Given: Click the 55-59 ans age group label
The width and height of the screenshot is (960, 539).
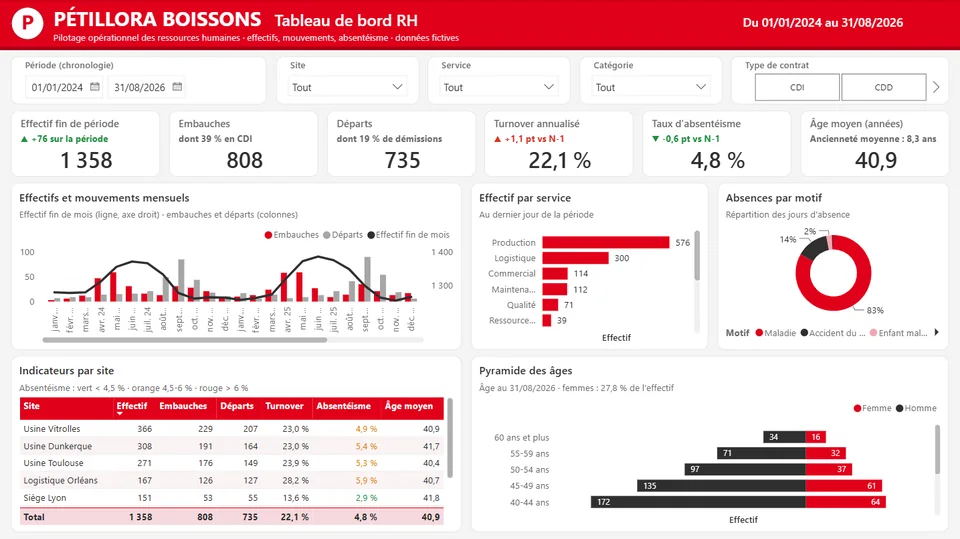Looking at the screenshot, I should coord(530,454).
